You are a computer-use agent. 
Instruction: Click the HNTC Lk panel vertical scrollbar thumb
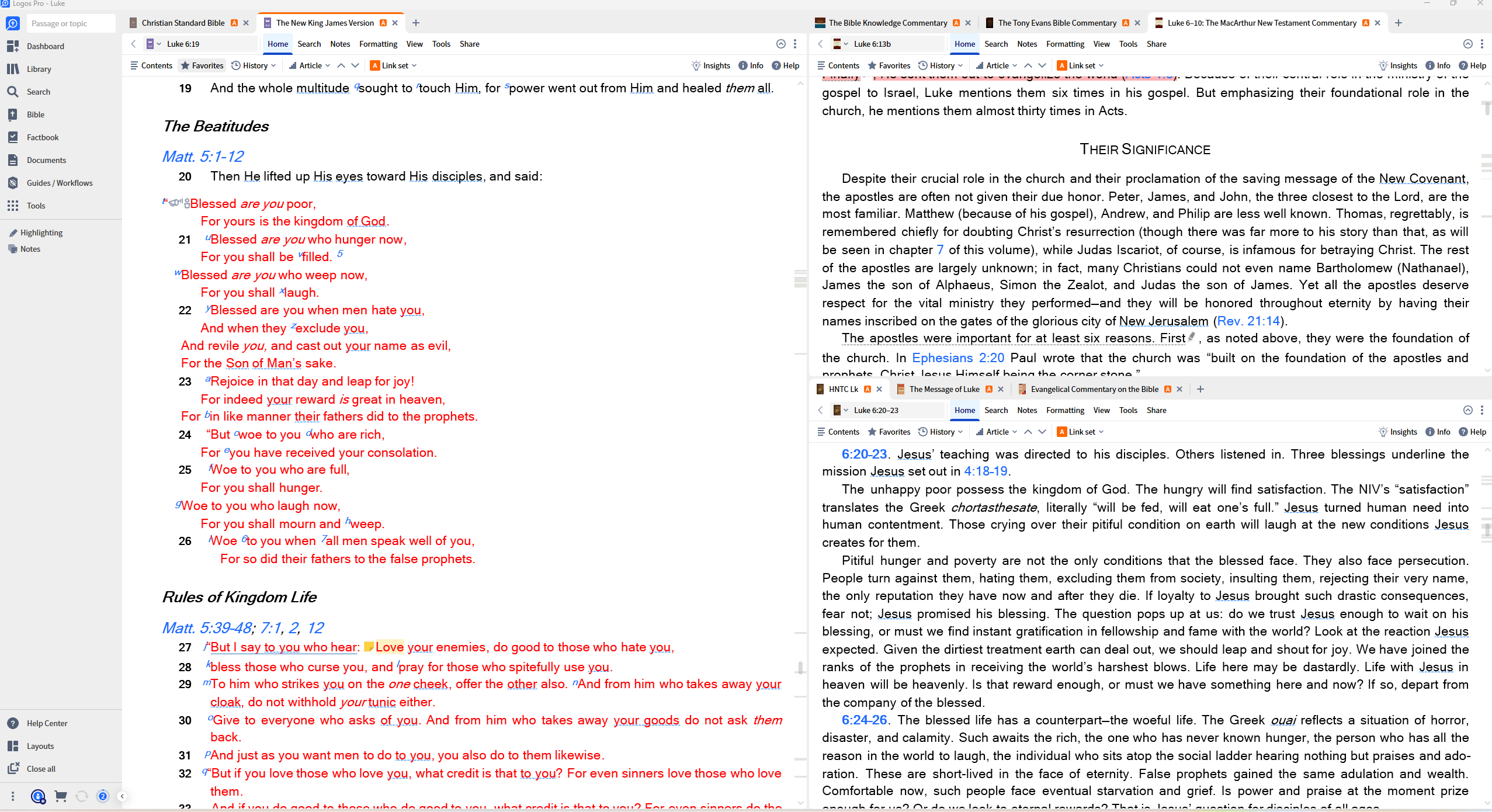[1487, 530]
